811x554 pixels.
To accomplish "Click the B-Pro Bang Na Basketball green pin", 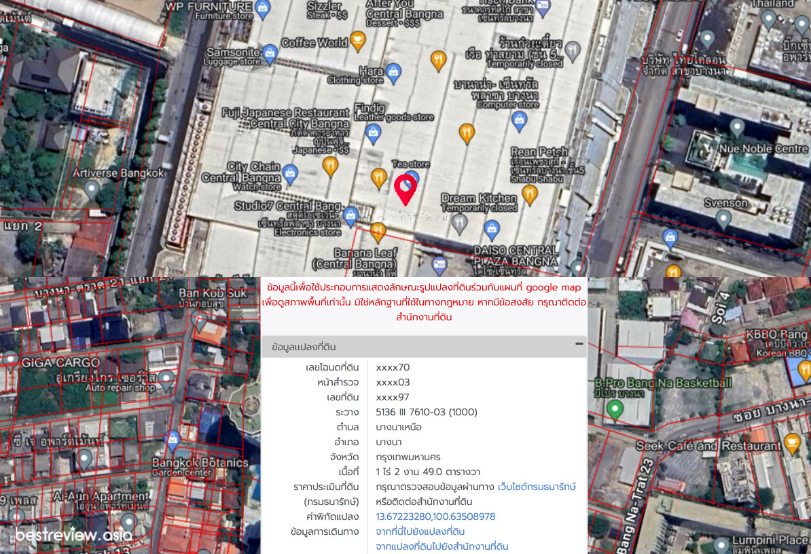I will coord(614,410).
